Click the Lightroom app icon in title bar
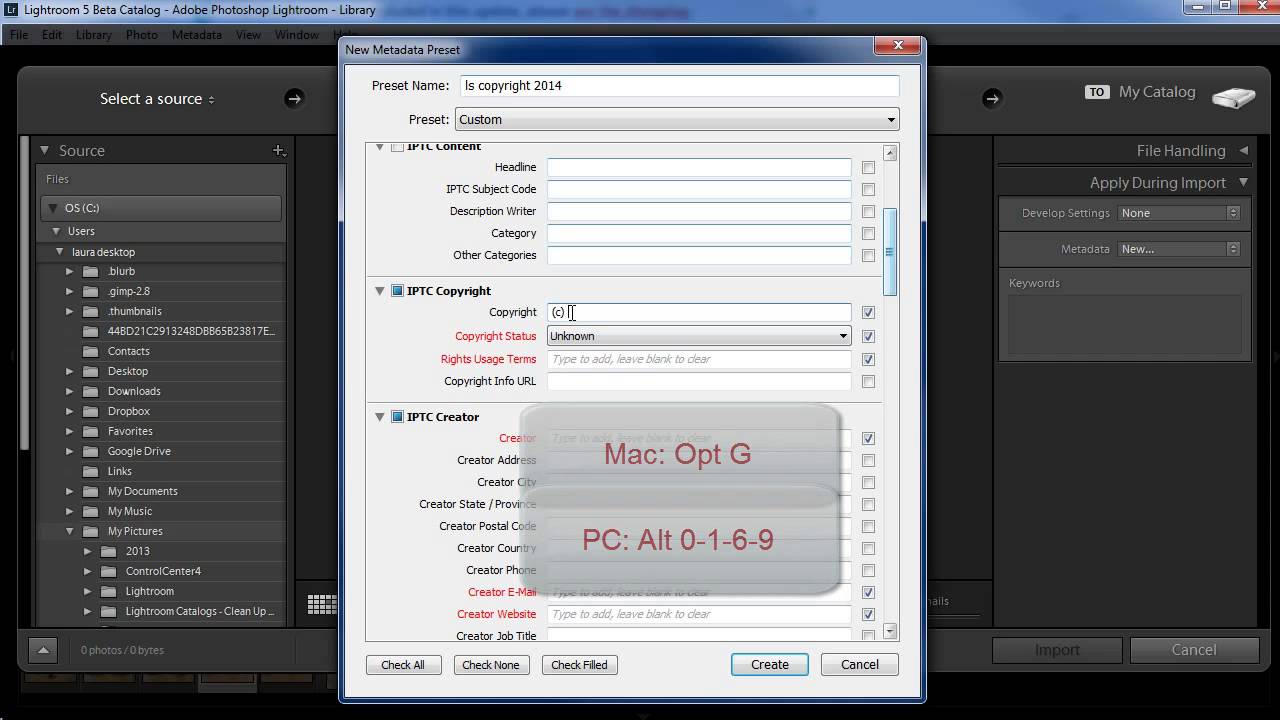1280x720 pixels. pos(11,10)
